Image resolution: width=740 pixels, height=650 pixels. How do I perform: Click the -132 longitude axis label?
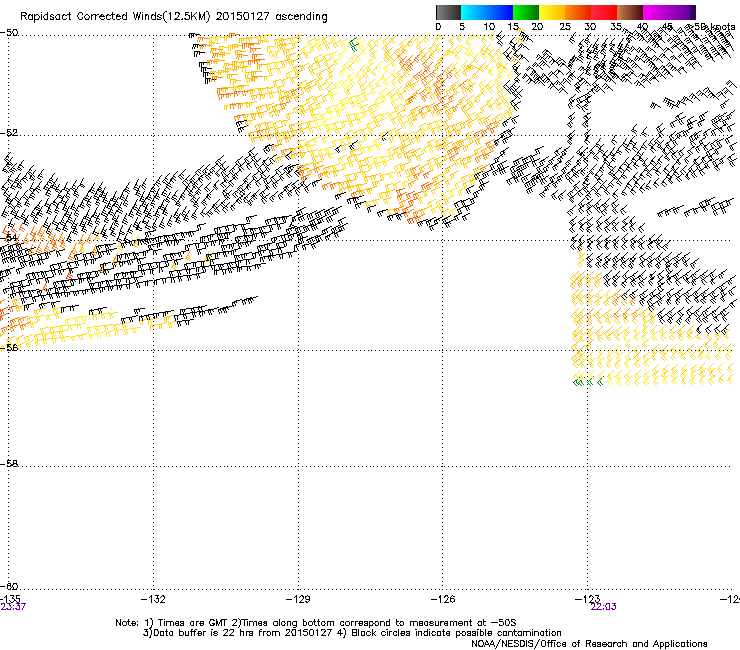click(x=153, y=599)
